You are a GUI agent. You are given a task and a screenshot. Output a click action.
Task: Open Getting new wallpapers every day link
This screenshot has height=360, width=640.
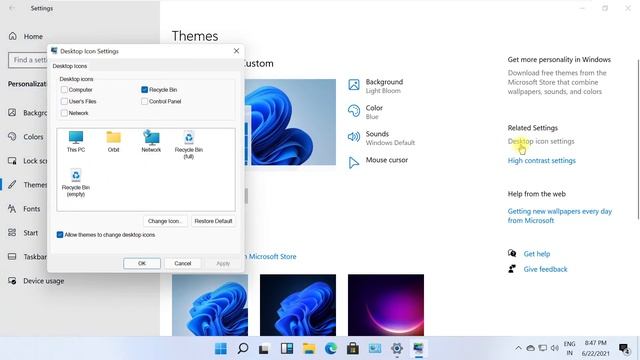click(x=560, y=216)
